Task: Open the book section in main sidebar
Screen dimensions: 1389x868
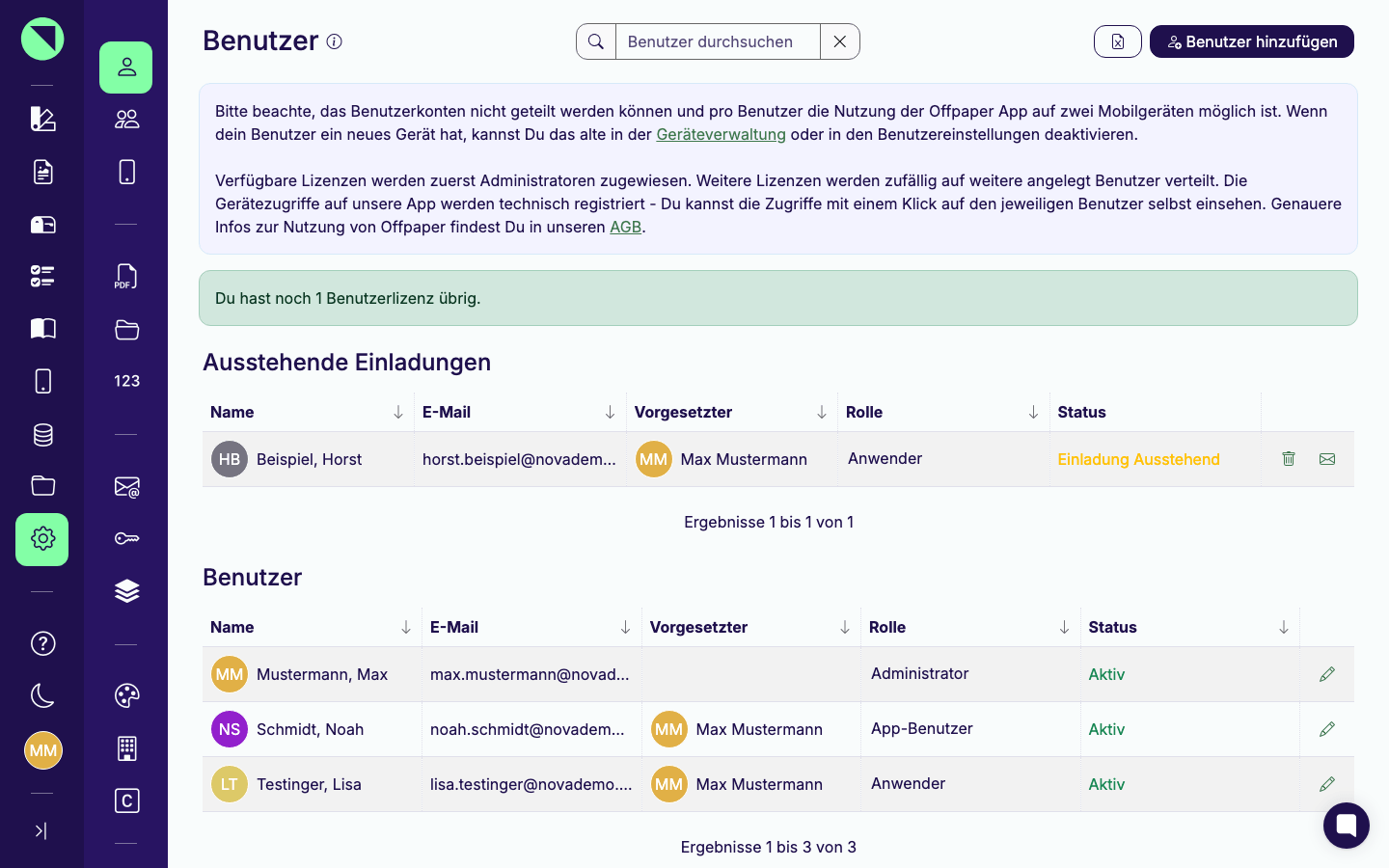Action: 42,329
